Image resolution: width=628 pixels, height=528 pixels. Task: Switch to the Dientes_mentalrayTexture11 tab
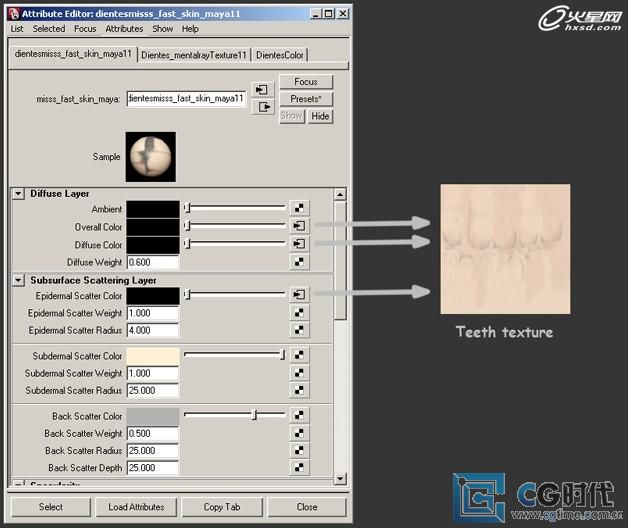pos(194,55)
